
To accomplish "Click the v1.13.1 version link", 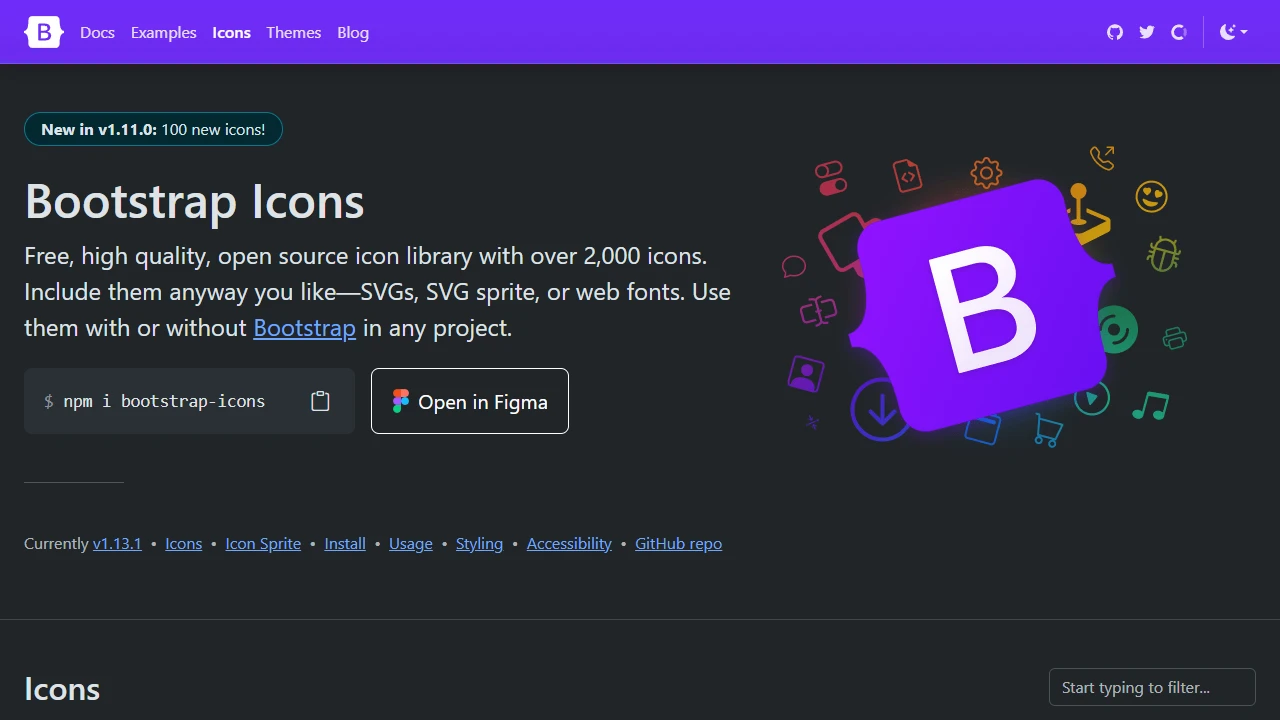I will tap(117, 543).
